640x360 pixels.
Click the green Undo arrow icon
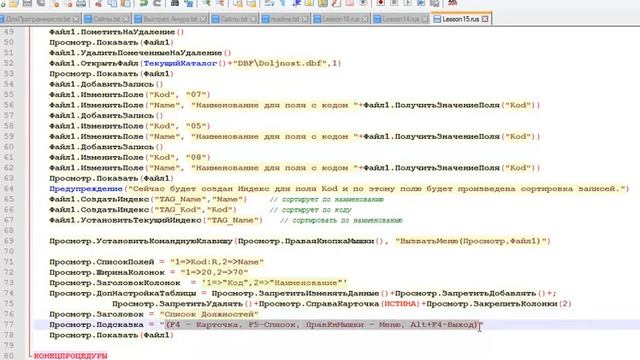click(143, 3)
